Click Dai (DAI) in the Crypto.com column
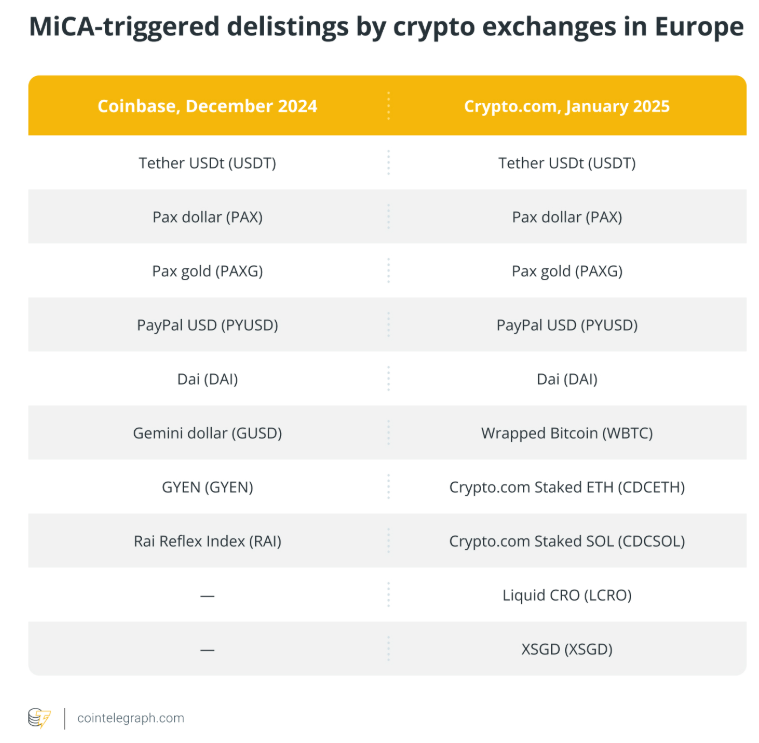 566,379
